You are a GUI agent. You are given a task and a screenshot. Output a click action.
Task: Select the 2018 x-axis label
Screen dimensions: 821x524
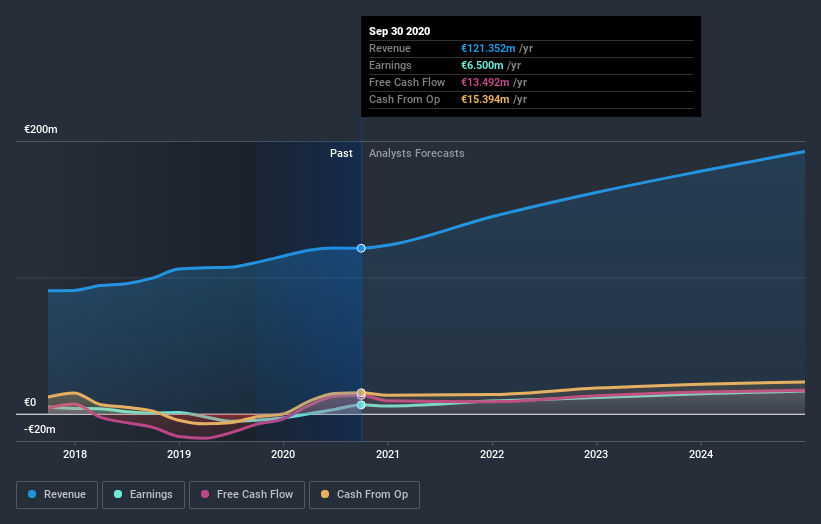75,454
